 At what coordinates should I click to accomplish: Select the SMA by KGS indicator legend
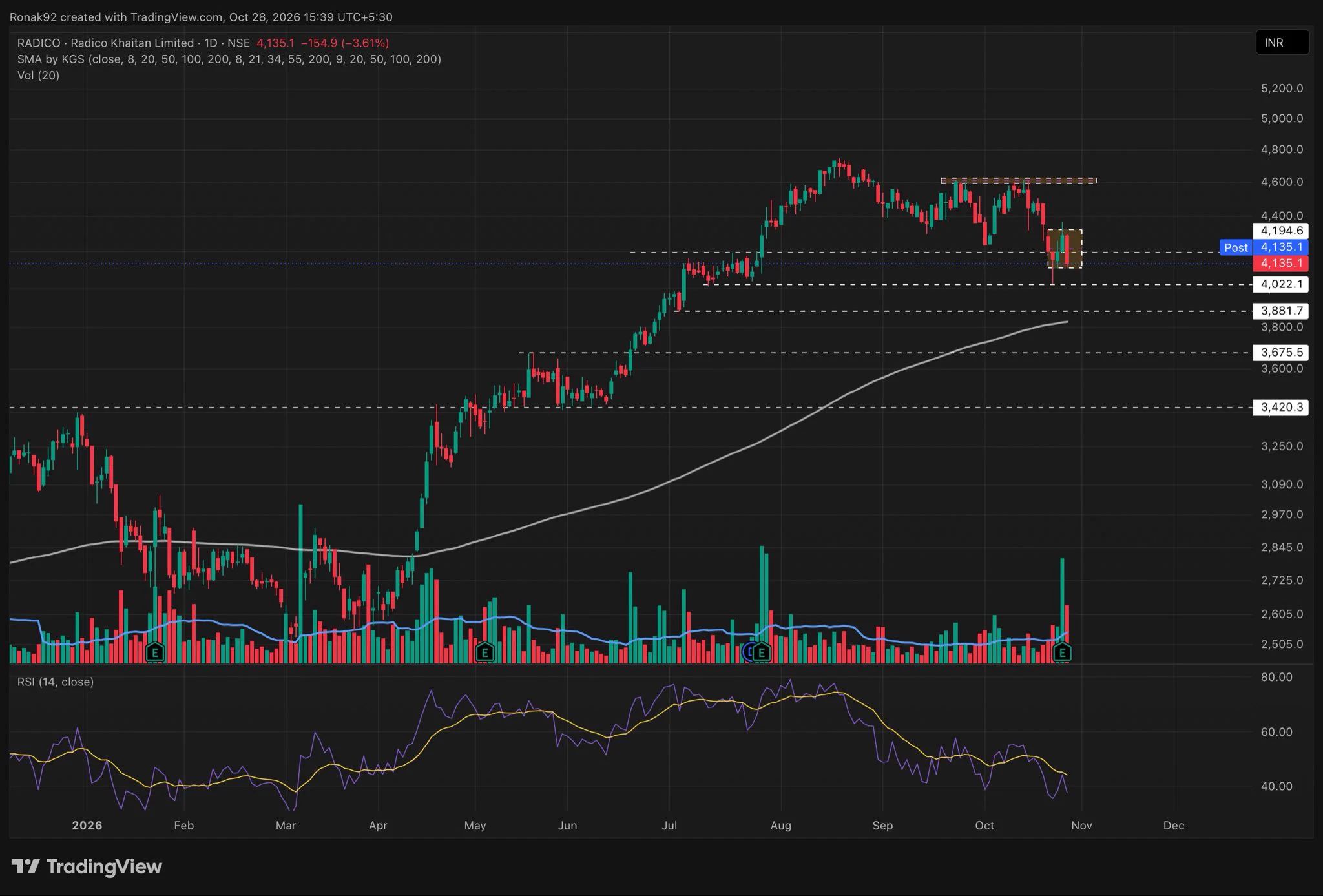point(229,59)
